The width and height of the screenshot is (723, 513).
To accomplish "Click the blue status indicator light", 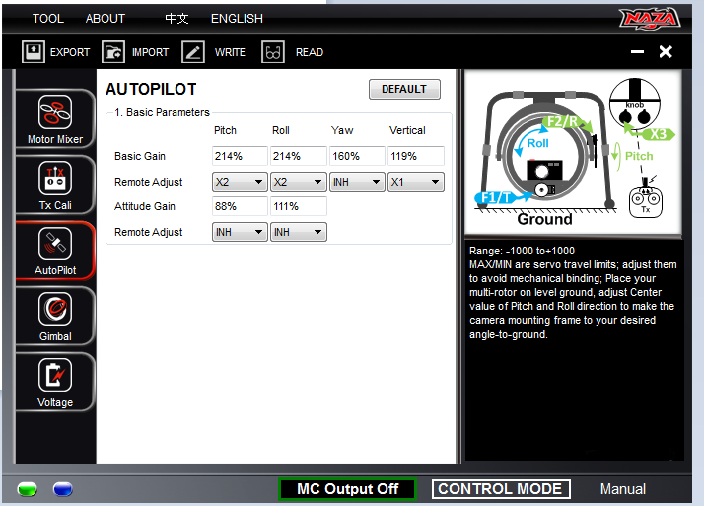I will 62,489.
